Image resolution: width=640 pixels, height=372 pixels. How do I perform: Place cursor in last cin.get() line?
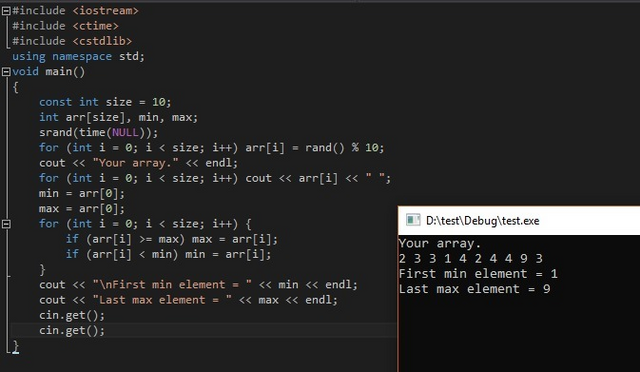pyautogui.click(x=72, y=330)
